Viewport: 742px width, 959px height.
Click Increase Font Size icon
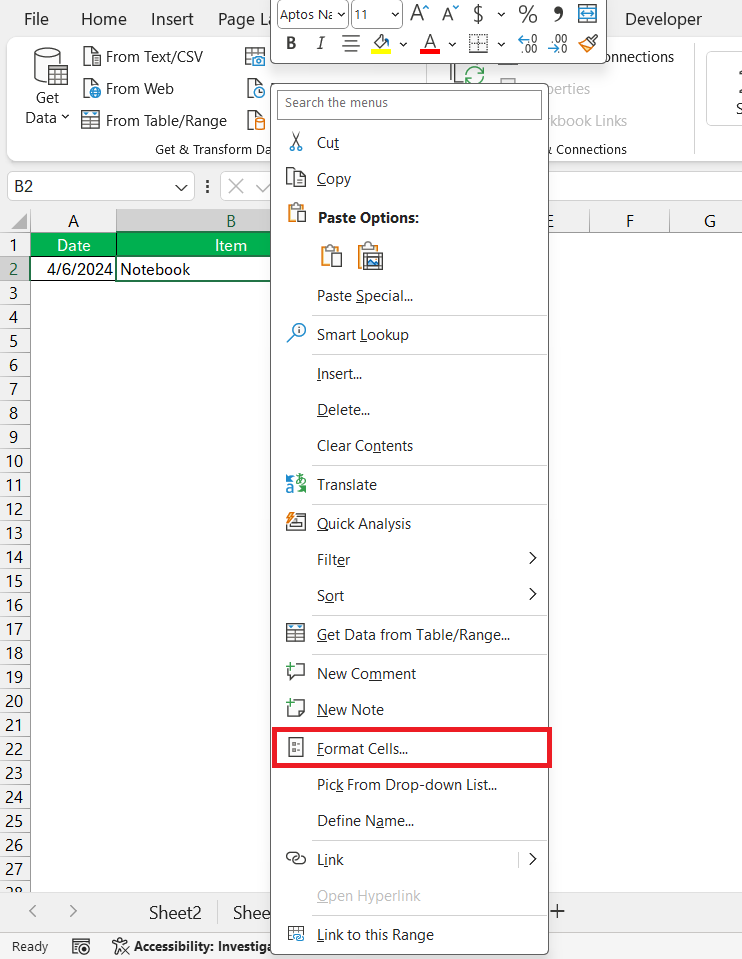pyautogui.click(x=420, y=13)
